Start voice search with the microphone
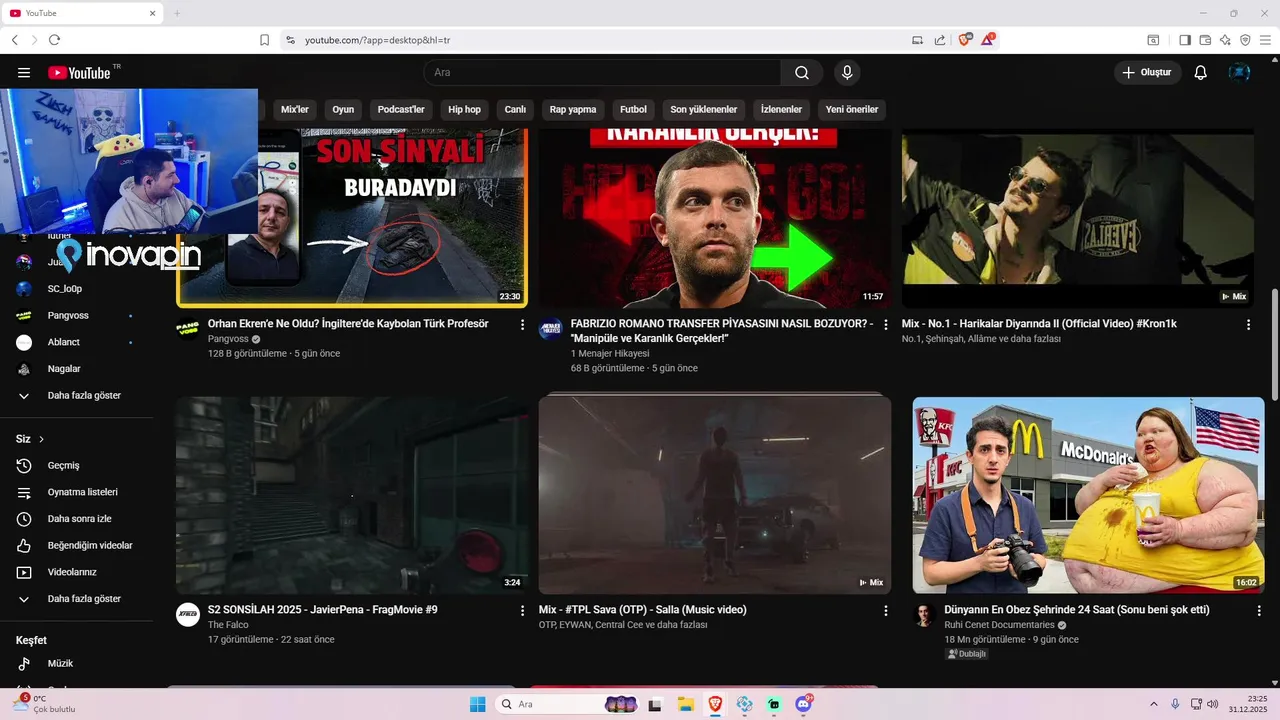This screenshot has height=720, width=1280. (x=847, y=72)
